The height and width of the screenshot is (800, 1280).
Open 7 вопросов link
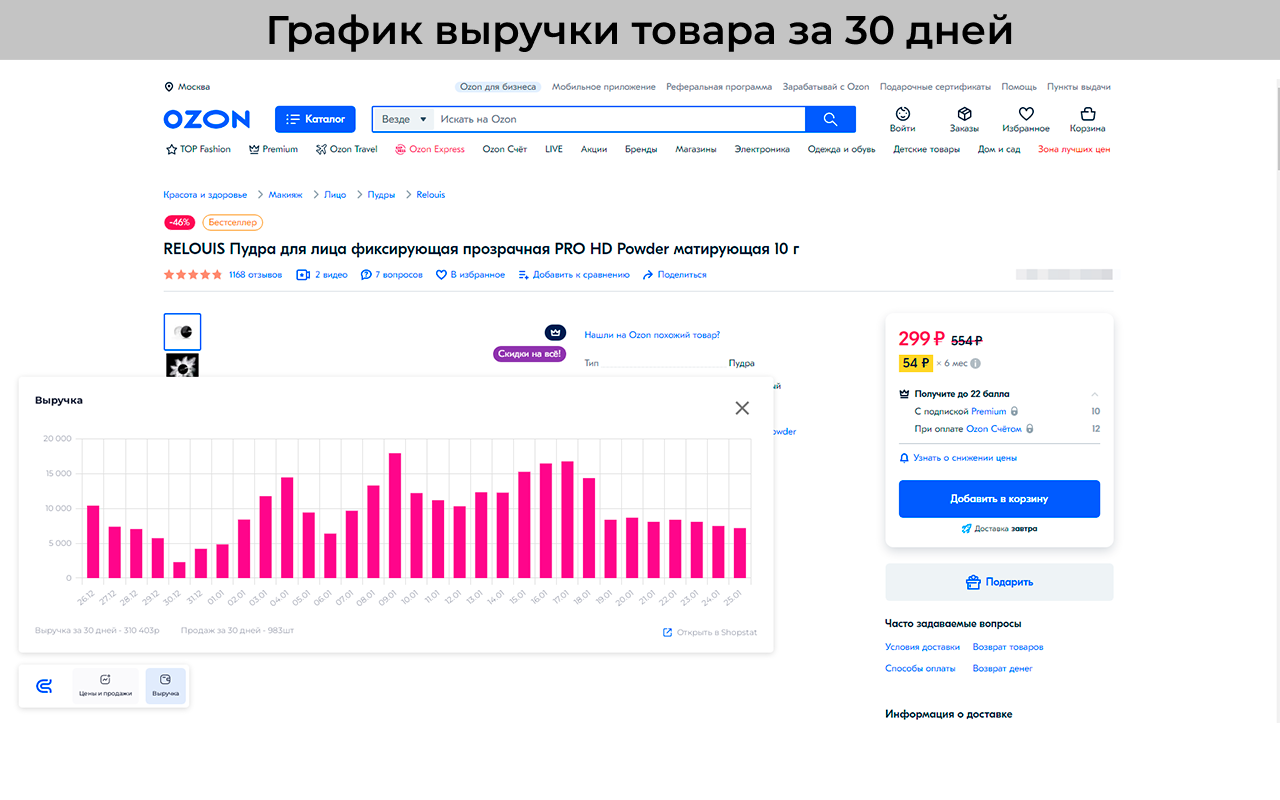point(392,275)
